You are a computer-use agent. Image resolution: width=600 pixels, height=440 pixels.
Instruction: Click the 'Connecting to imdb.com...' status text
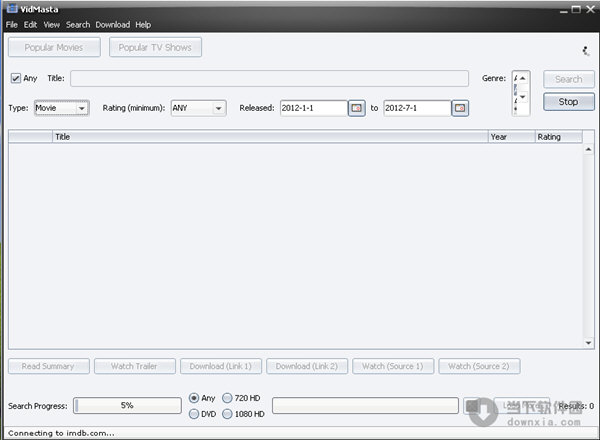click(x=61, y=433)
